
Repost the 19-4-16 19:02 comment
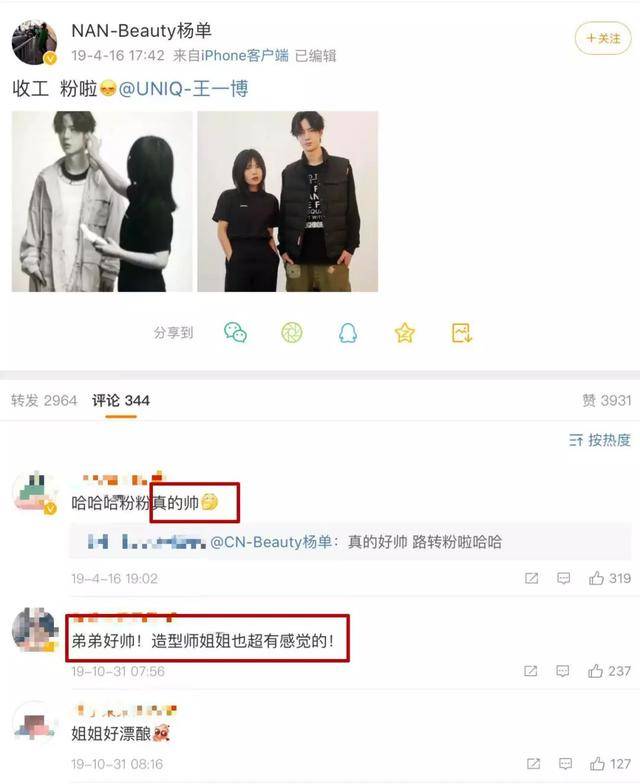click(531, 578)
